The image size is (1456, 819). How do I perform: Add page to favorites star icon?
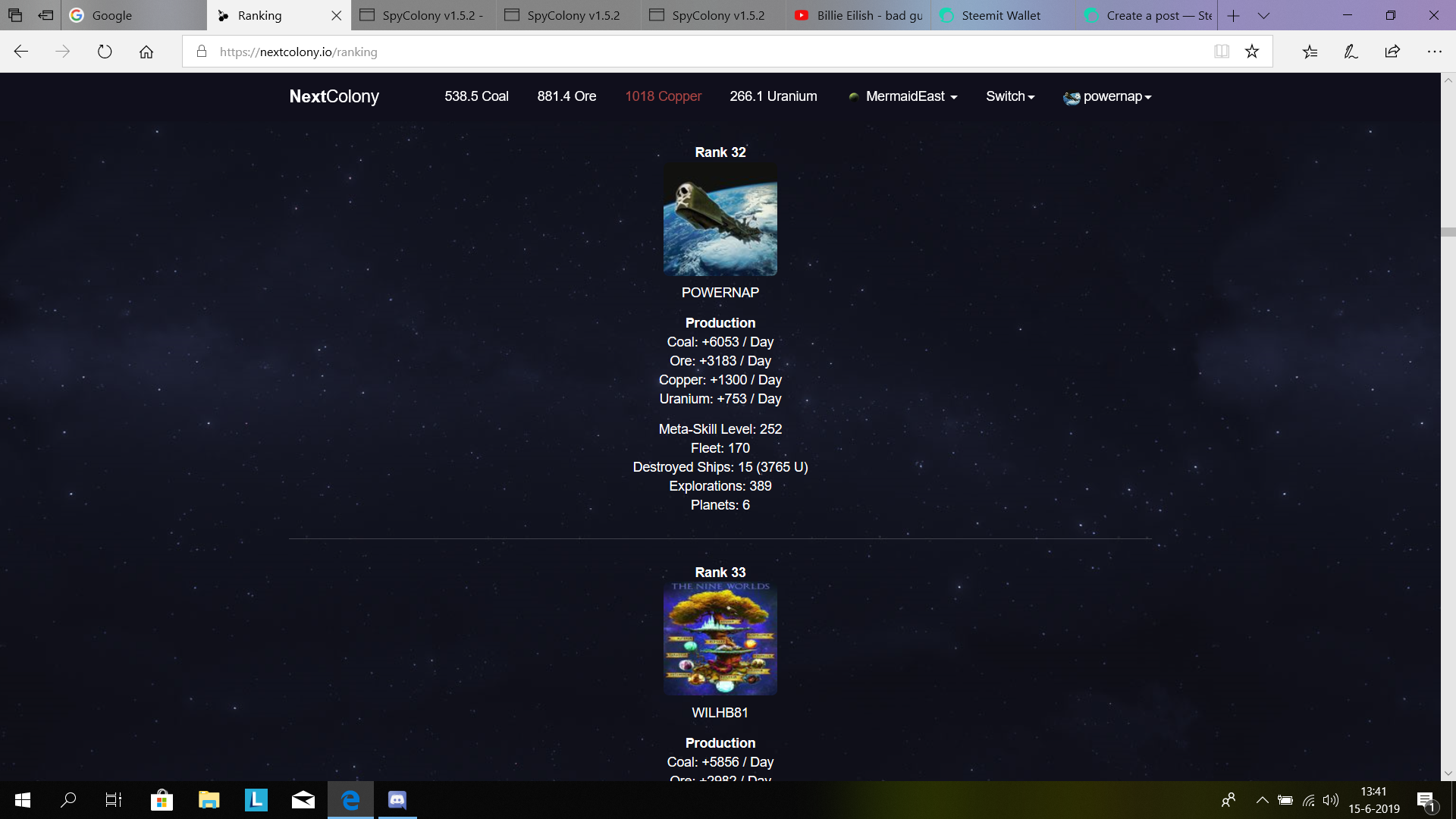(1252, 52)
